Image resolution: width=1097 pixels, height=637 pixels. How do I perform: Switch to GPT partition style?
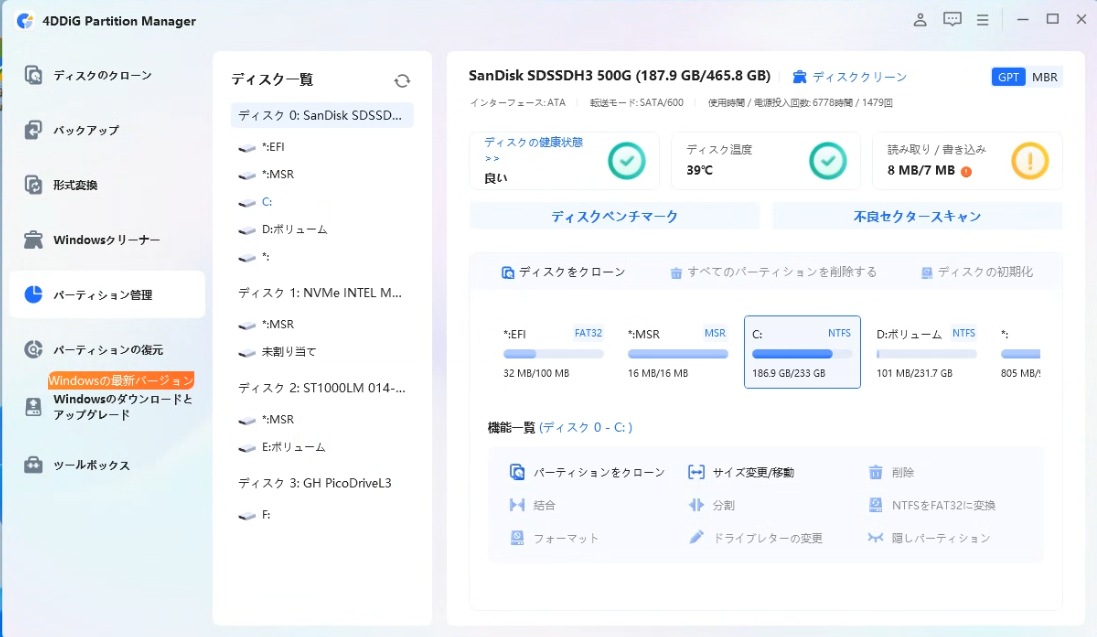click(1008, 77)
